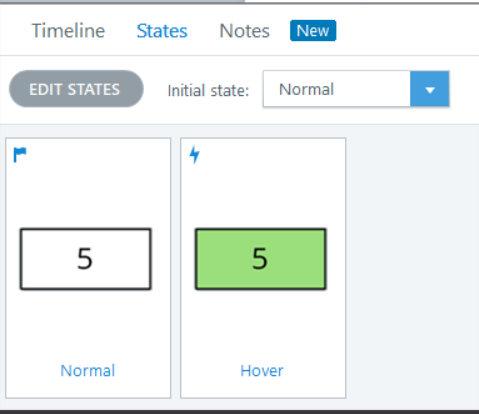
Task: Click the blue New badge beside Notes
Action: 313,31
